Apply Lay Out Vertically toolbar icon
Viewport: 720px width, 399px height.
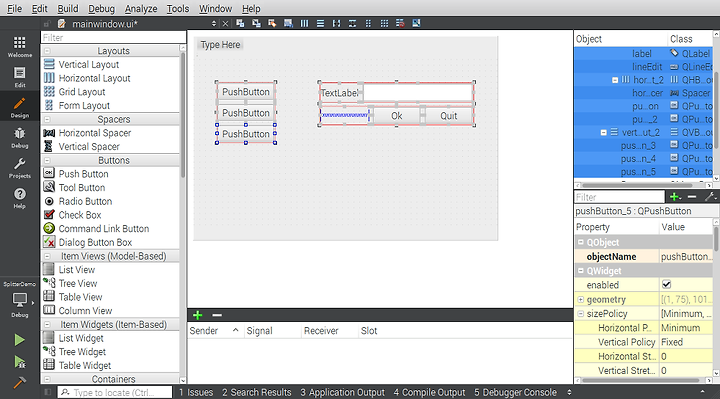(x=321, y=23)
